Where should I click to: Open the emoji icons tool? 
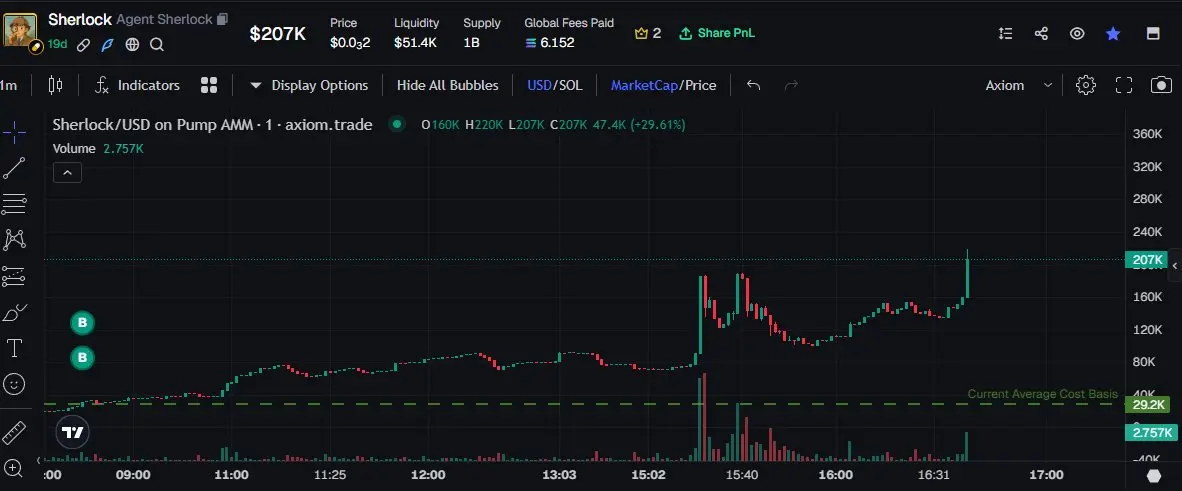[14, 385]
